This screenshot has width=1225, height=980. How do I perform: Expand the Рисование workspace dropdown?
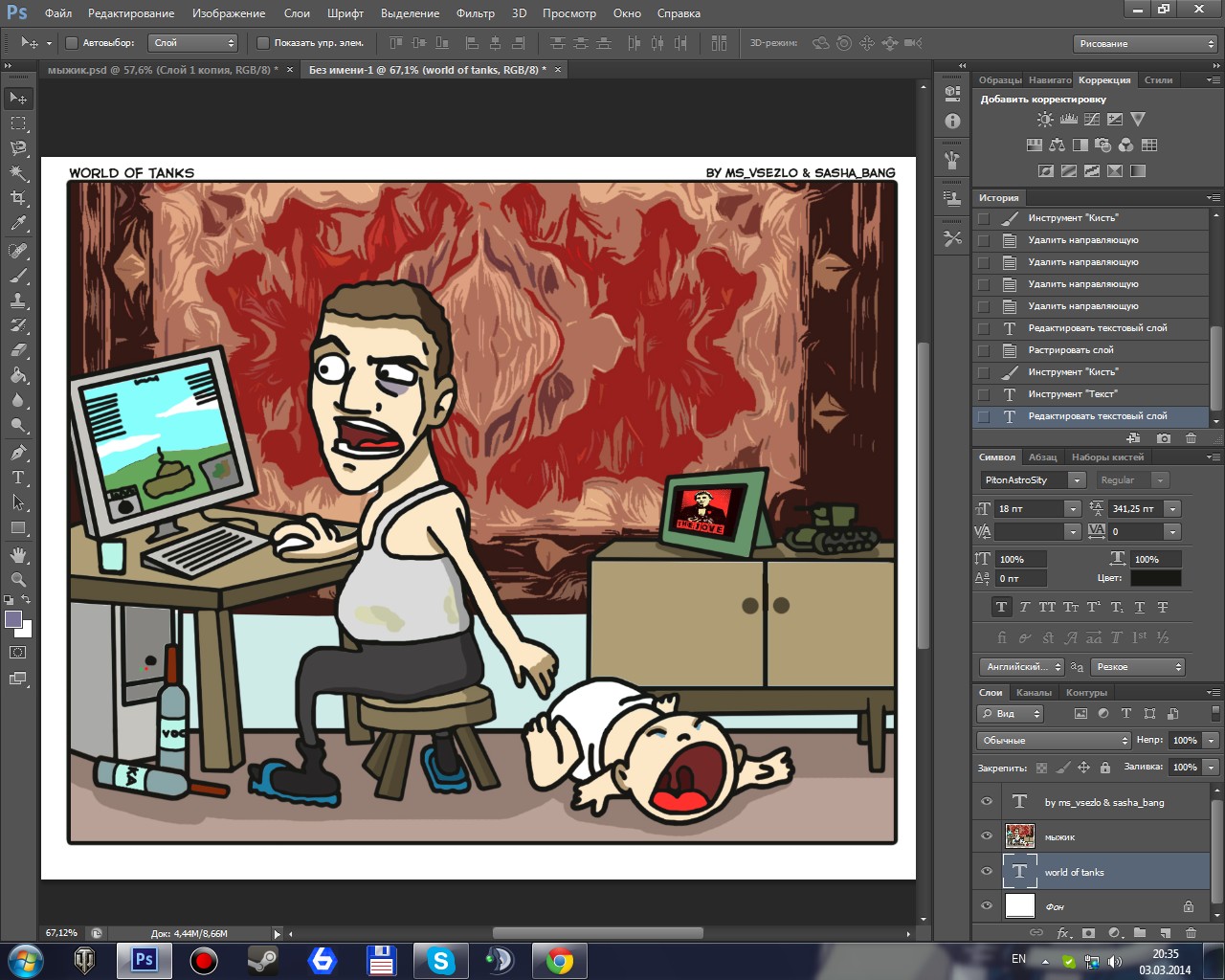click(x=1145, y=44)
